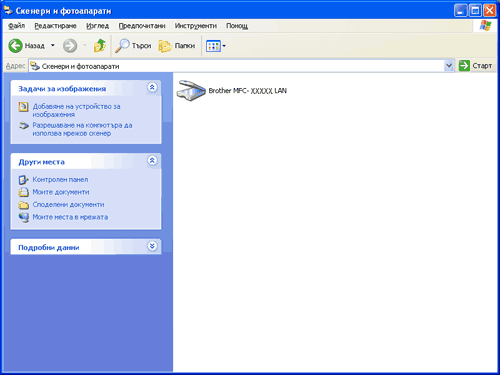500x375 pixels.
Task: Open Споделени документи link
Action: [x=68, y=204]
